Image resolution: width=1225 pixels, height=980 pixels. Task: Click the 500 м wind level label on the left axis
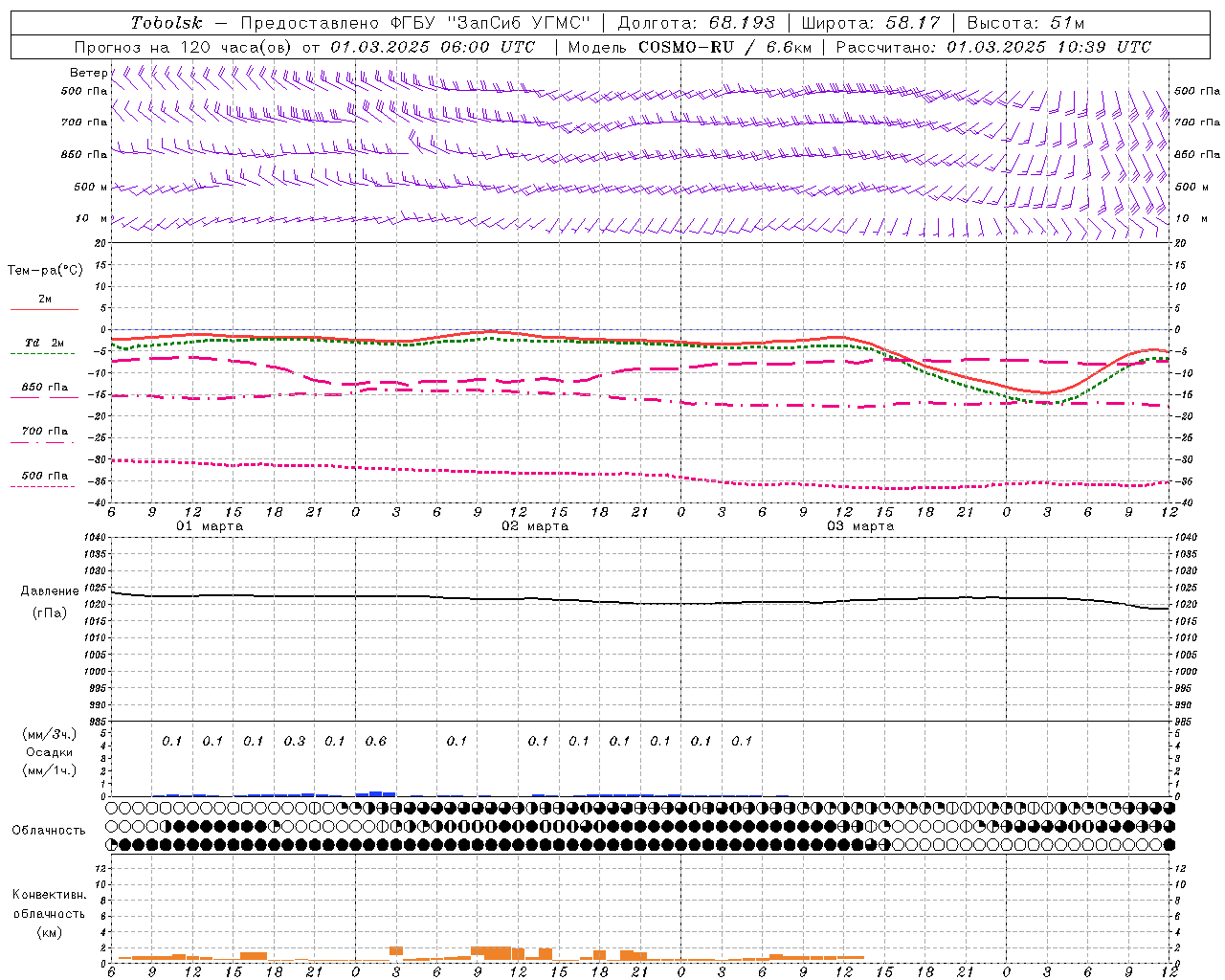[91, 187]
